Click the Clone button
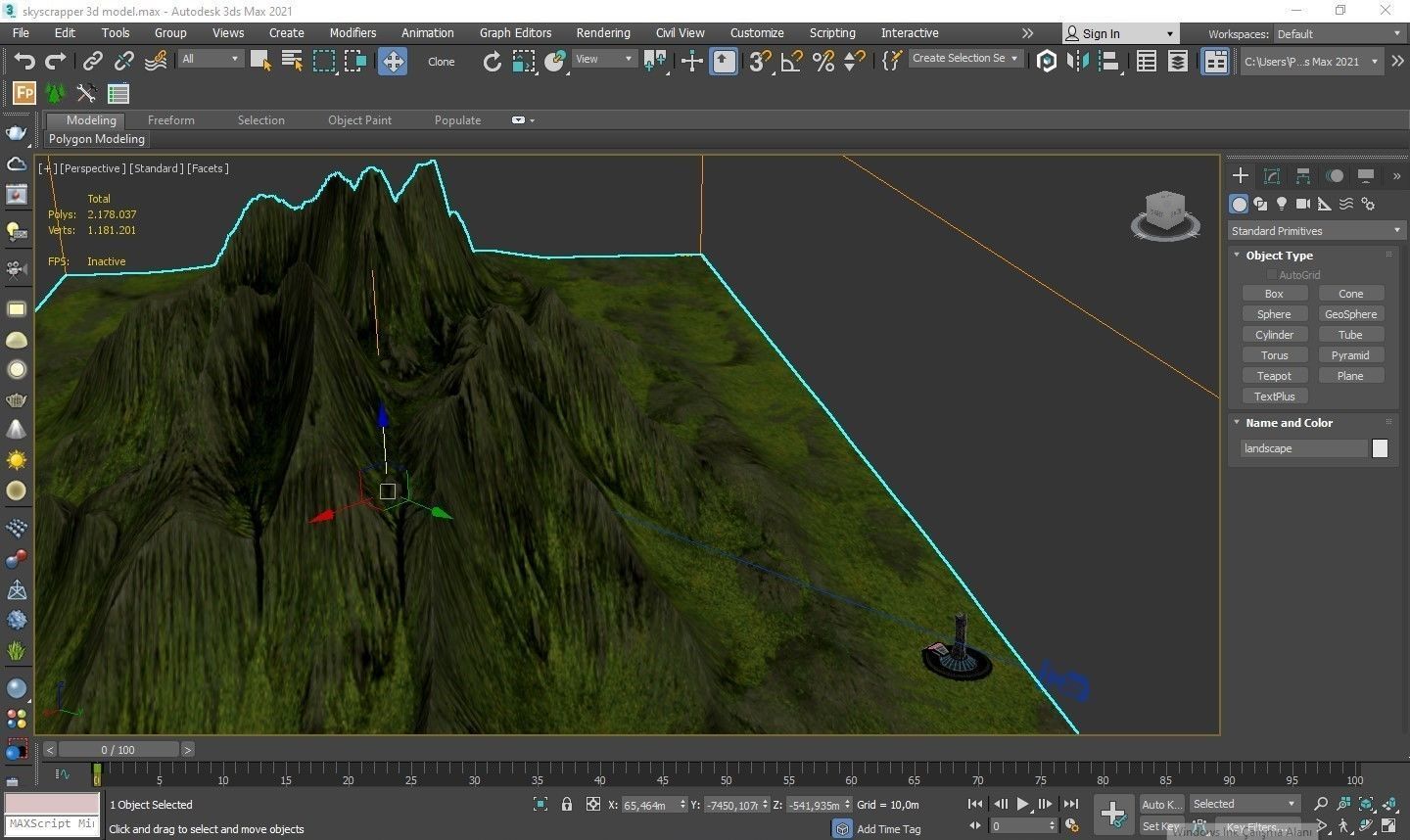The height and width of the screenshot is (840, 1410). (442, 62)
